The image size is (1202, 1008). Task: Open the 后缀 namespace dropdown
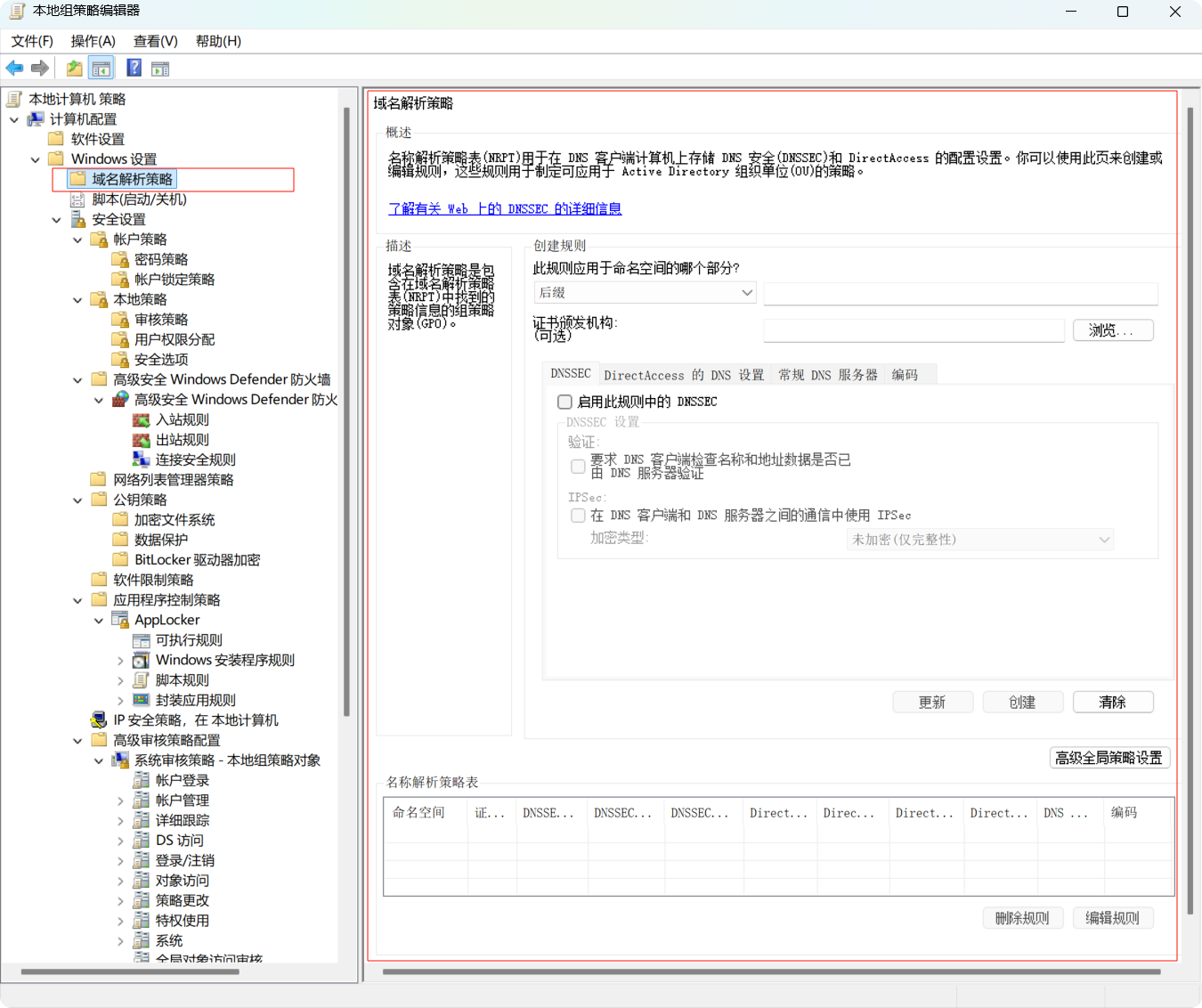645,292
